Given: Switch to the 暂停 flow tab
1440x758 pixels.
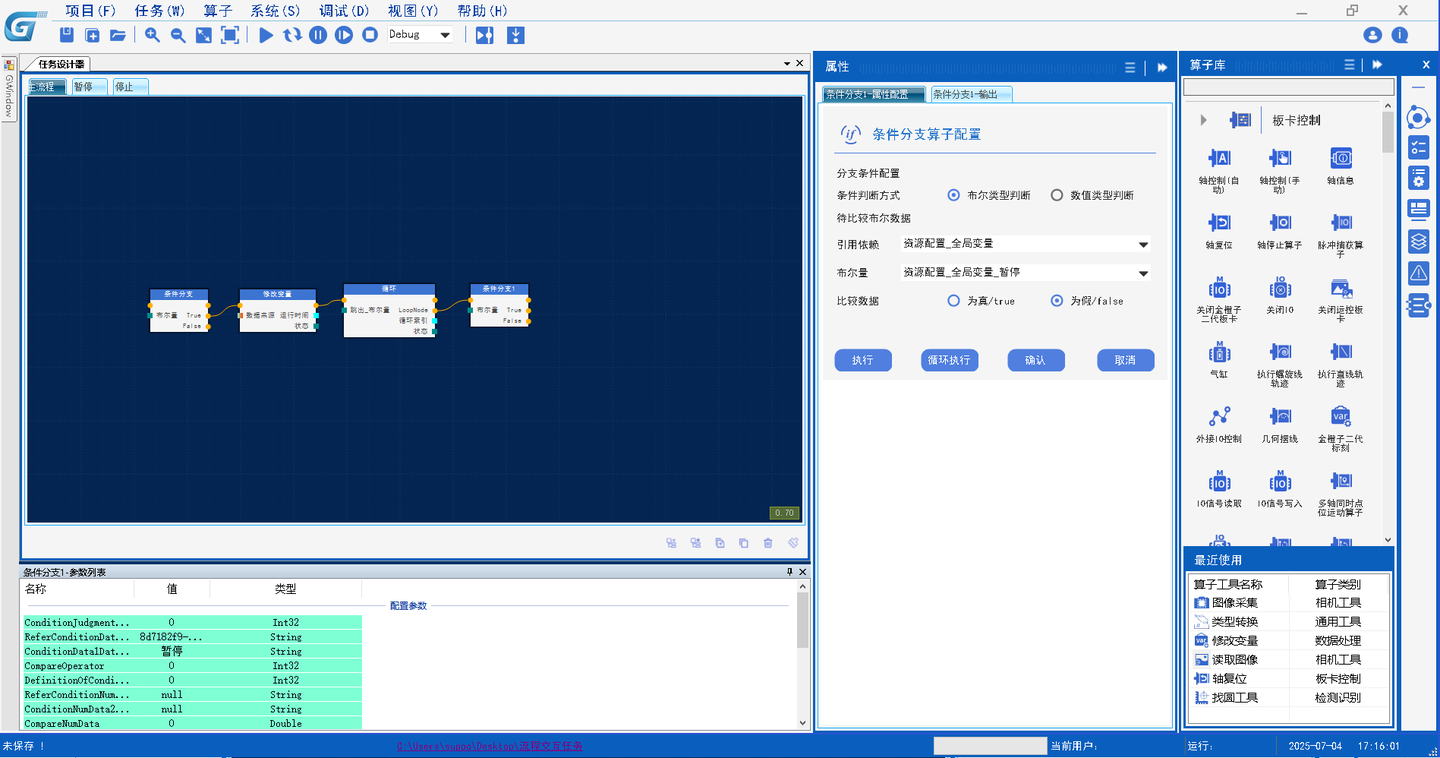Looking at the screenshot, I should click(x=88, y=87).
